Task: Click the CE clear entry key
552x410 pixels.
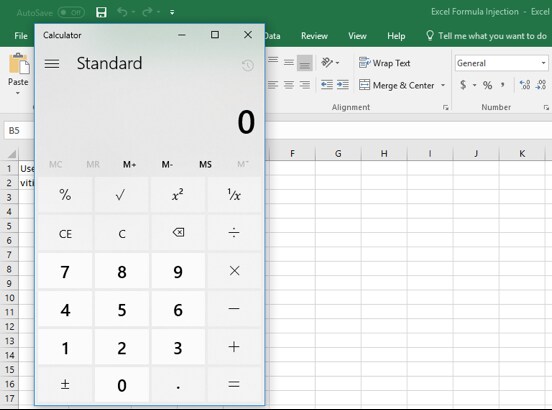Action: tap(65, 233)
